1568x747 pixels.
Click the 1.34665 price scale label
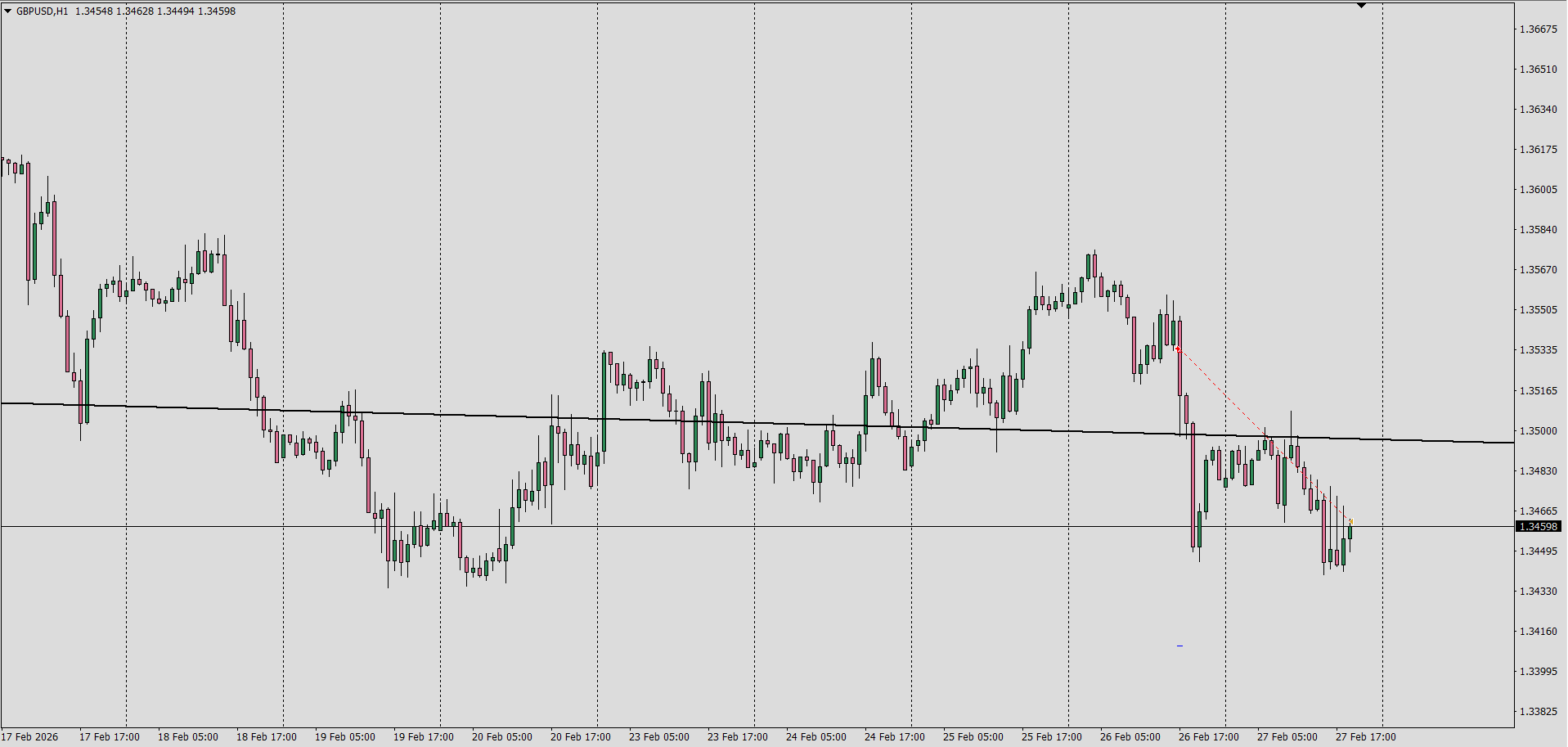[x=1539, y=511]
